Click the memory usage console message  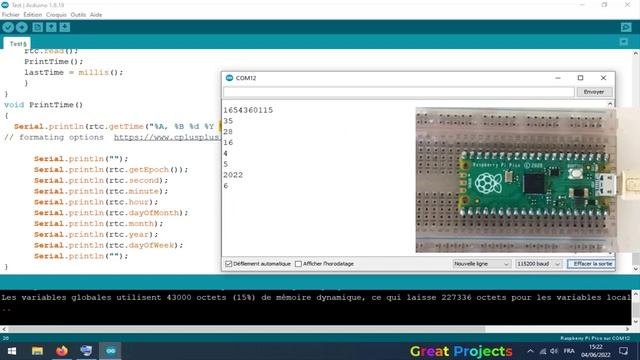click(x=316, y=298)
